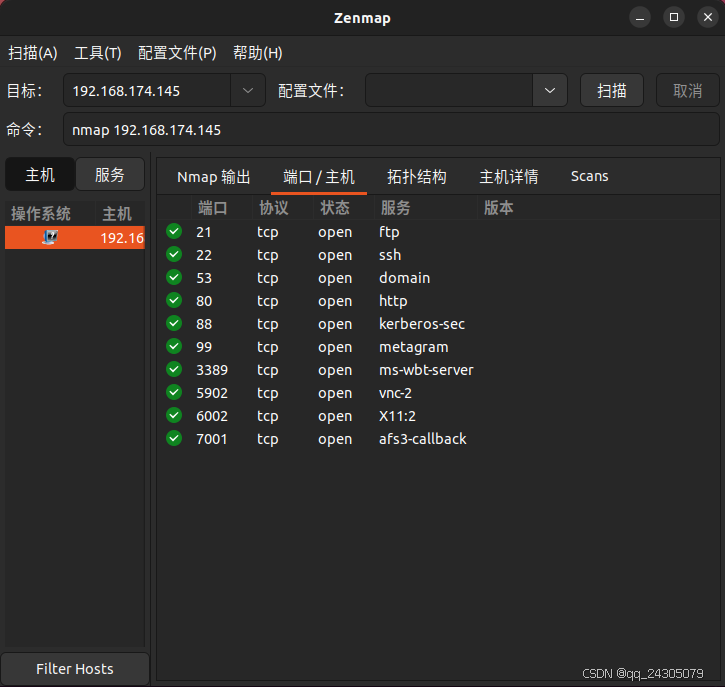Viewport: 725px width, 687px height.
Task: Click the green check icon for port 3389
Action: click(174, 369)
